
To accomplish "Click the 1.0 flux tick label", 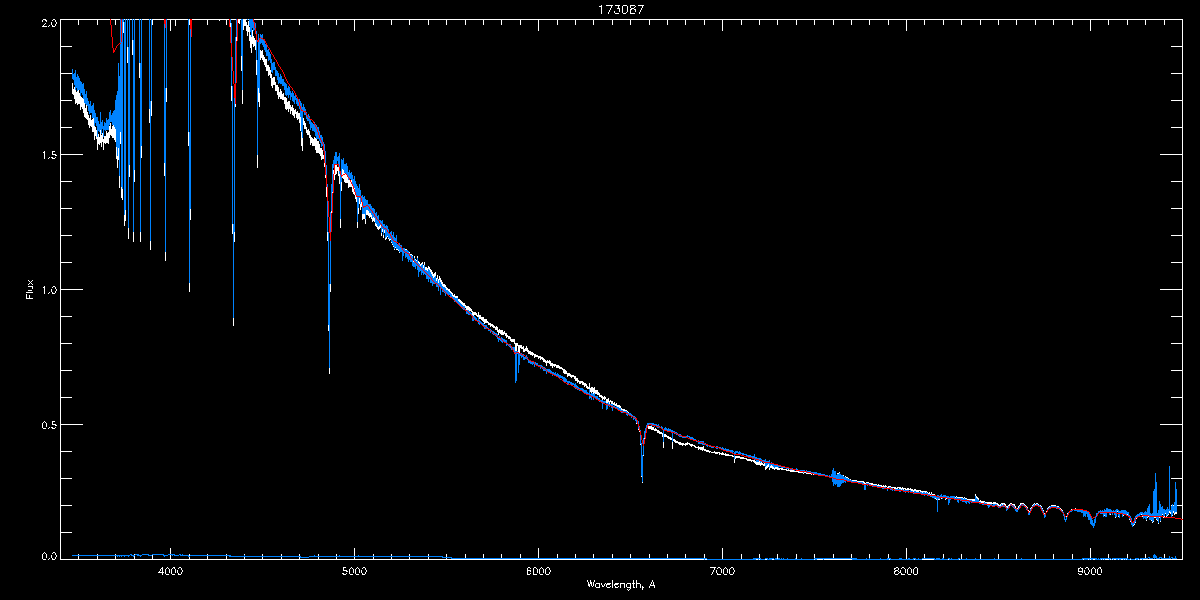I will tap(47, 290).
